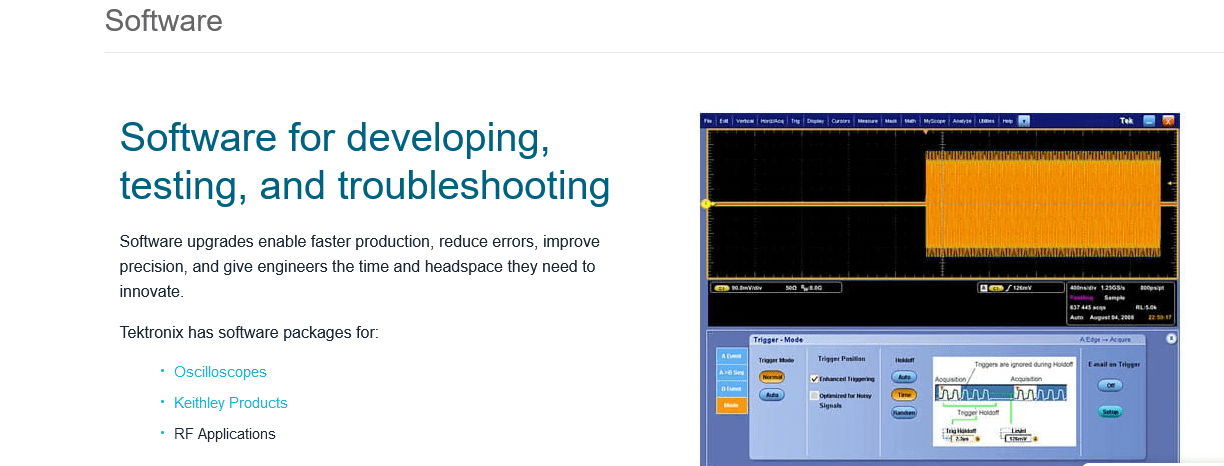Viewport: 1224px width, 466px height.
Task: Open the Analyze menu
Action: point(962,120)
